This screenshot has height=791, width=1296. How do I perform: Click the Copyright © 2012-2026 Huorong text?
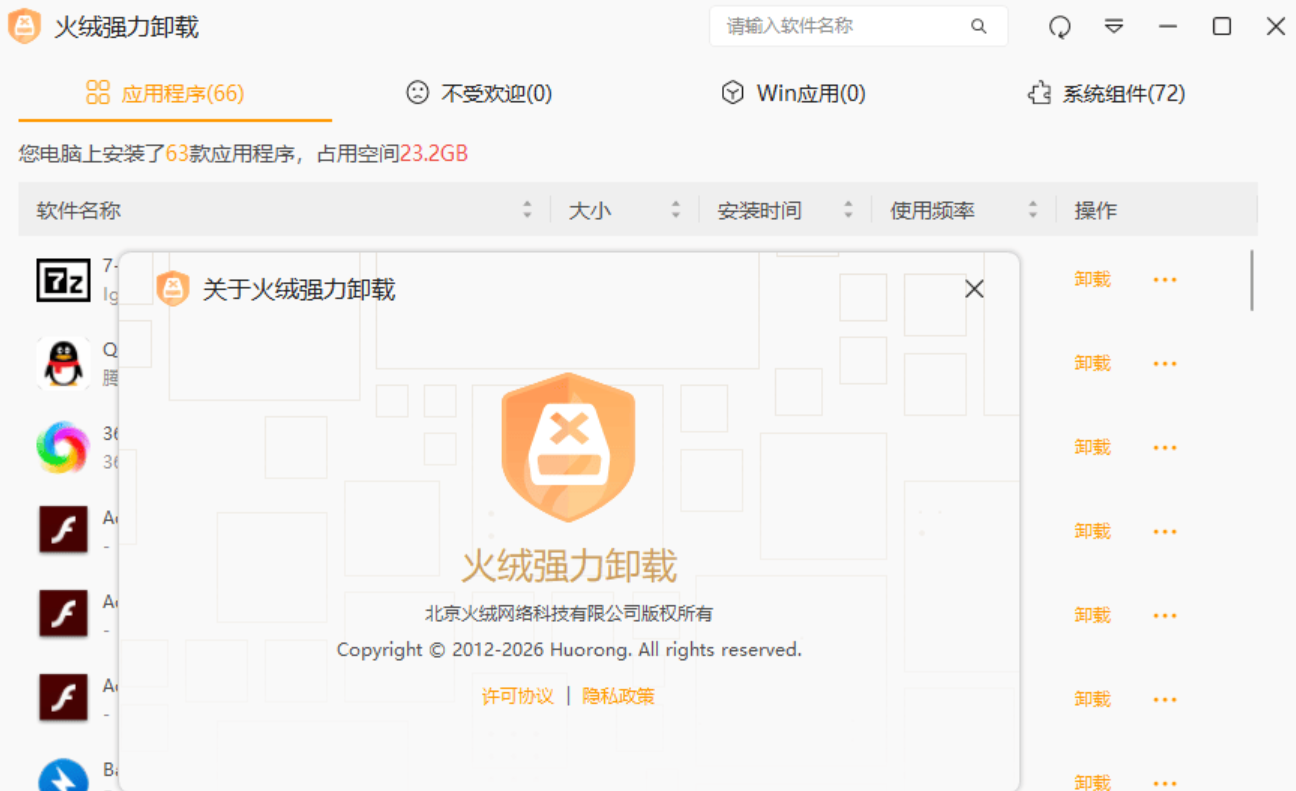pyautogui.click(x=569, y=650)
